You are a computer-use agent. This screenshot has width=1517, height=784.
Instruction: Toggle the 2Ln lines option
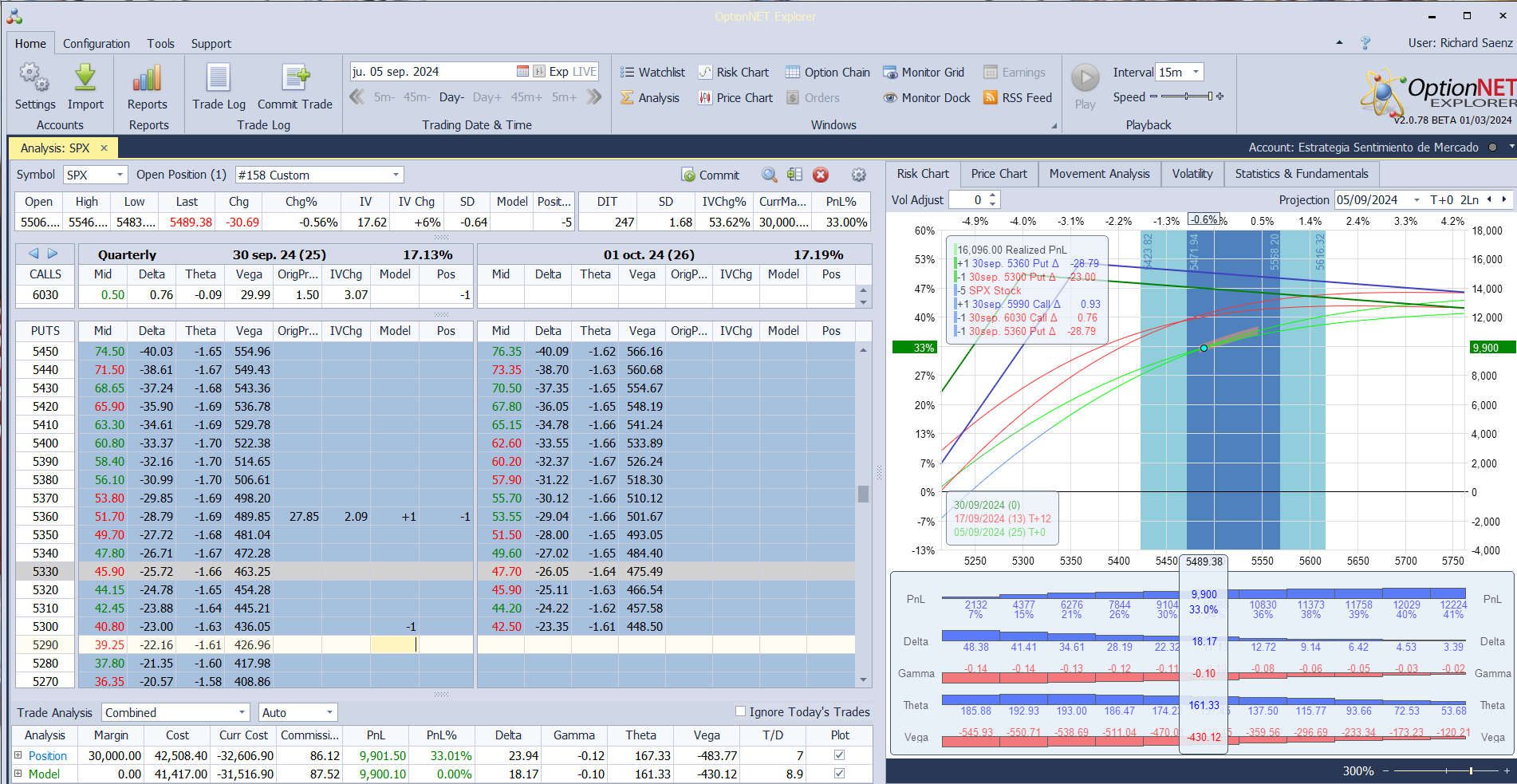1469,200
